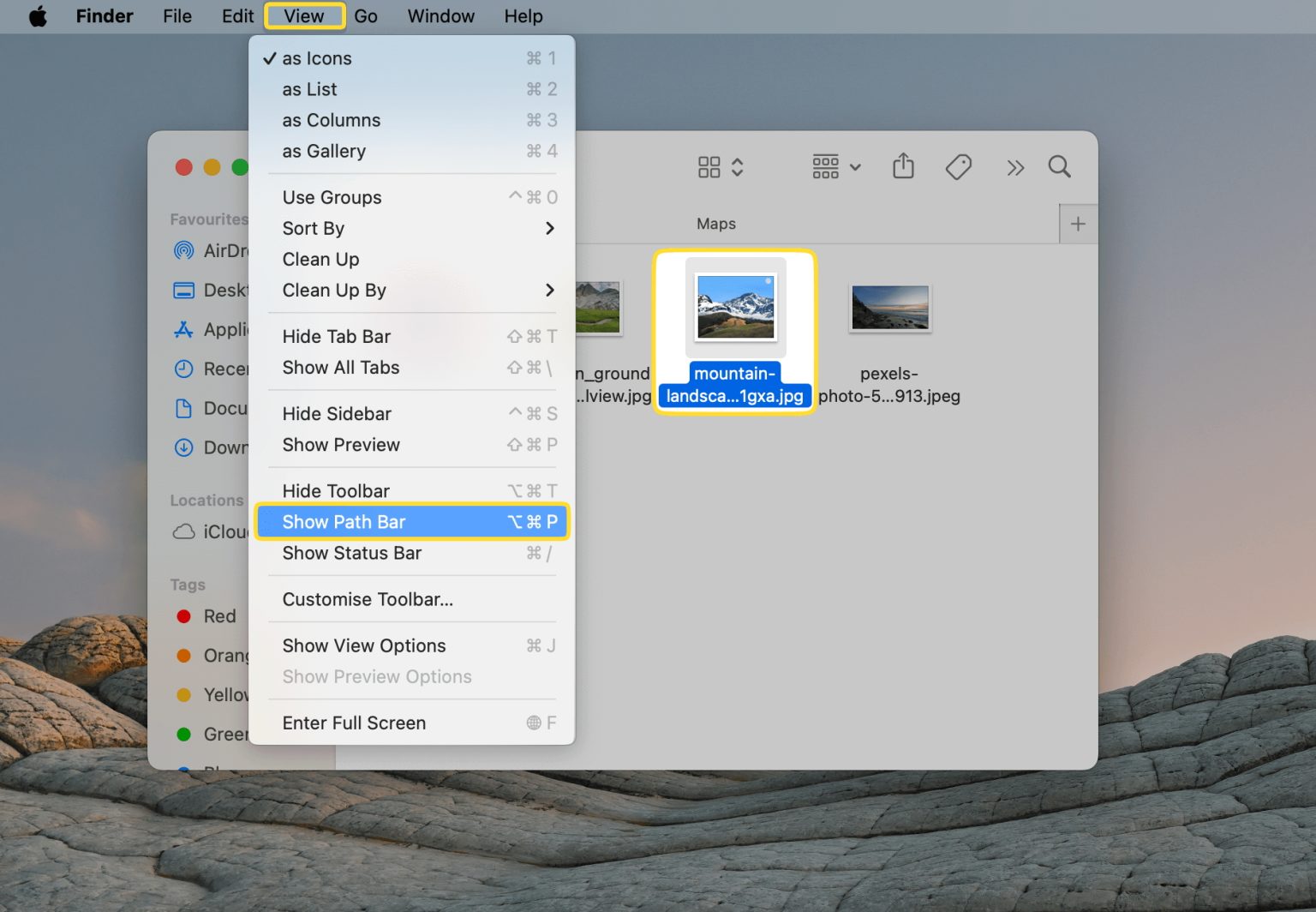This screenshot has height=912, width=1316.
Task: Enable Use Groups in View menu
Action: 332,197
